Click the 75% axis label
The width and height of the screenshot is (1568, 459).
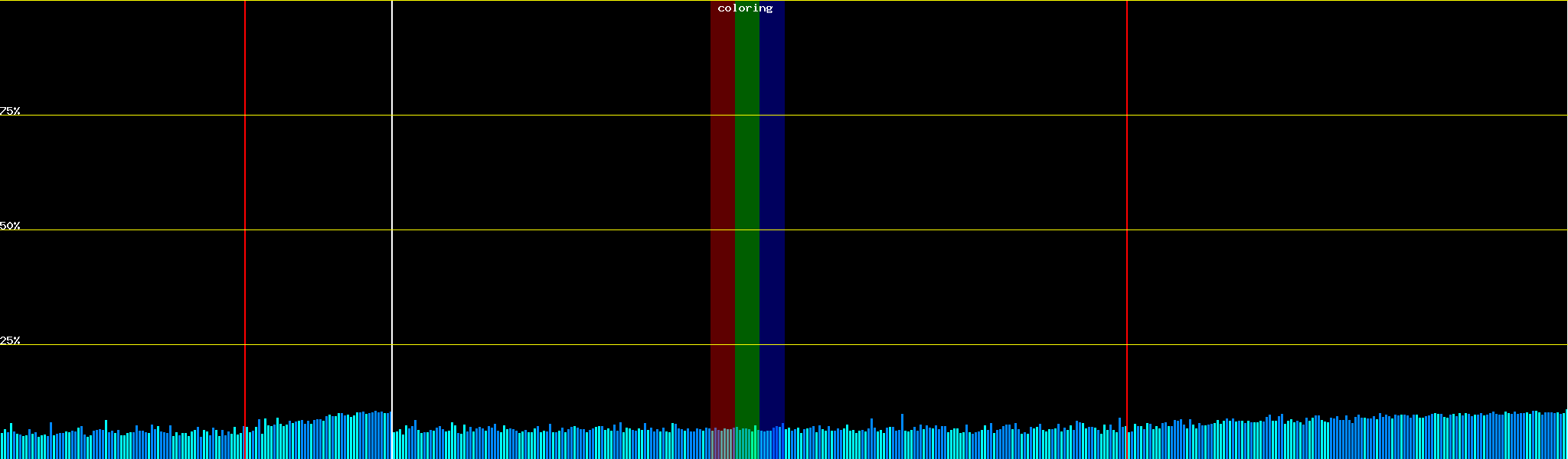coord(10,111)
